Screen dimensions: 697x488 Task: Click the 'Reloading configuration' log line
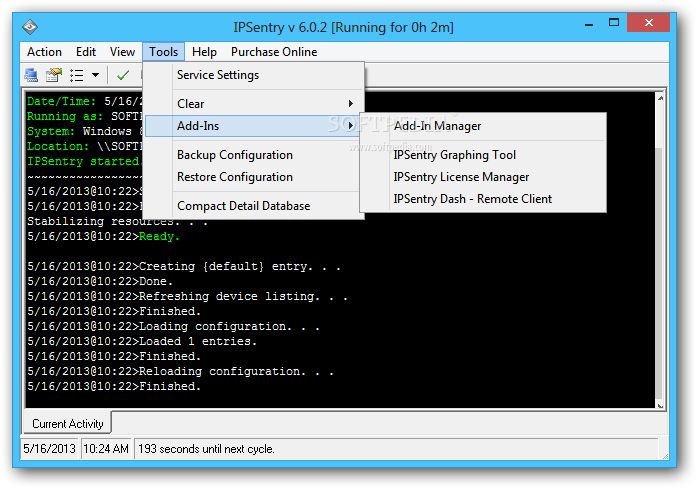click(x=180, y=372)
